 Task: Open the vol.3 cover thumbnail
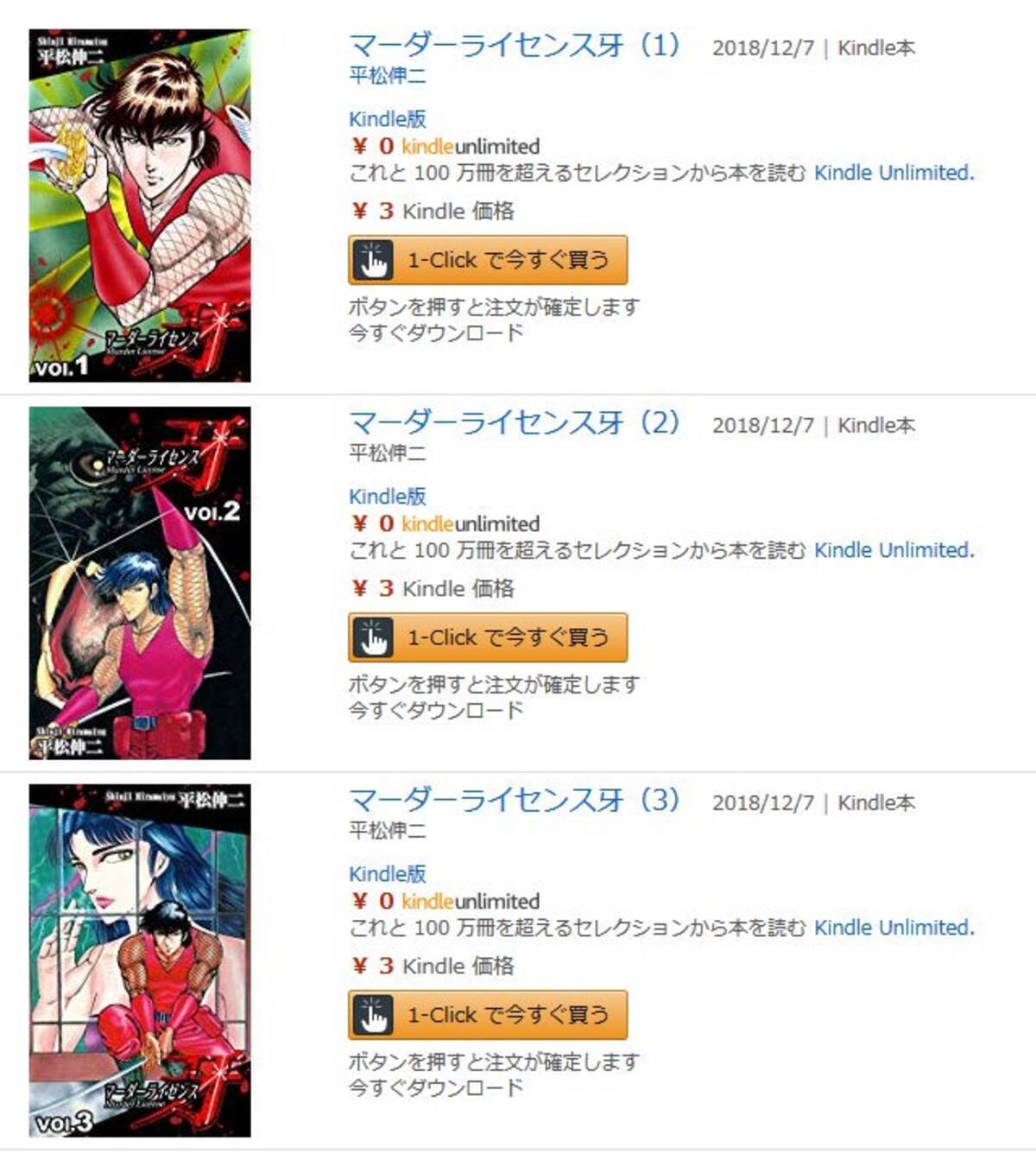click(x=140, y=960)
